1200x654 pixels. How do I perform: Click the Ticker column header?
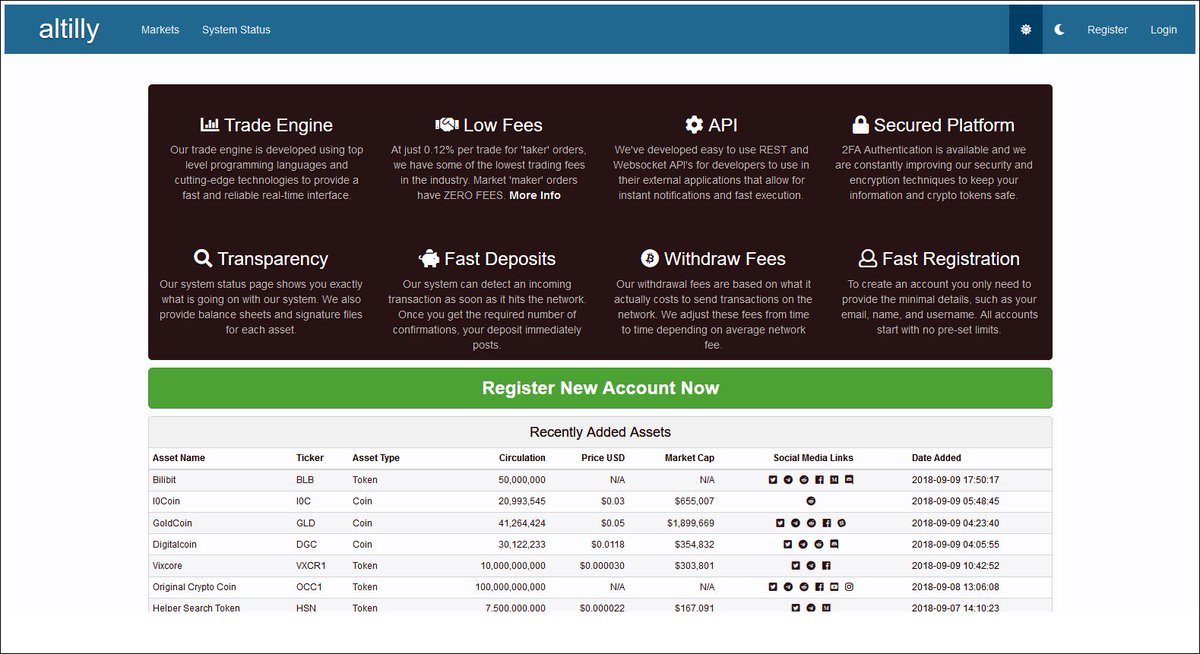pos(310,458)
